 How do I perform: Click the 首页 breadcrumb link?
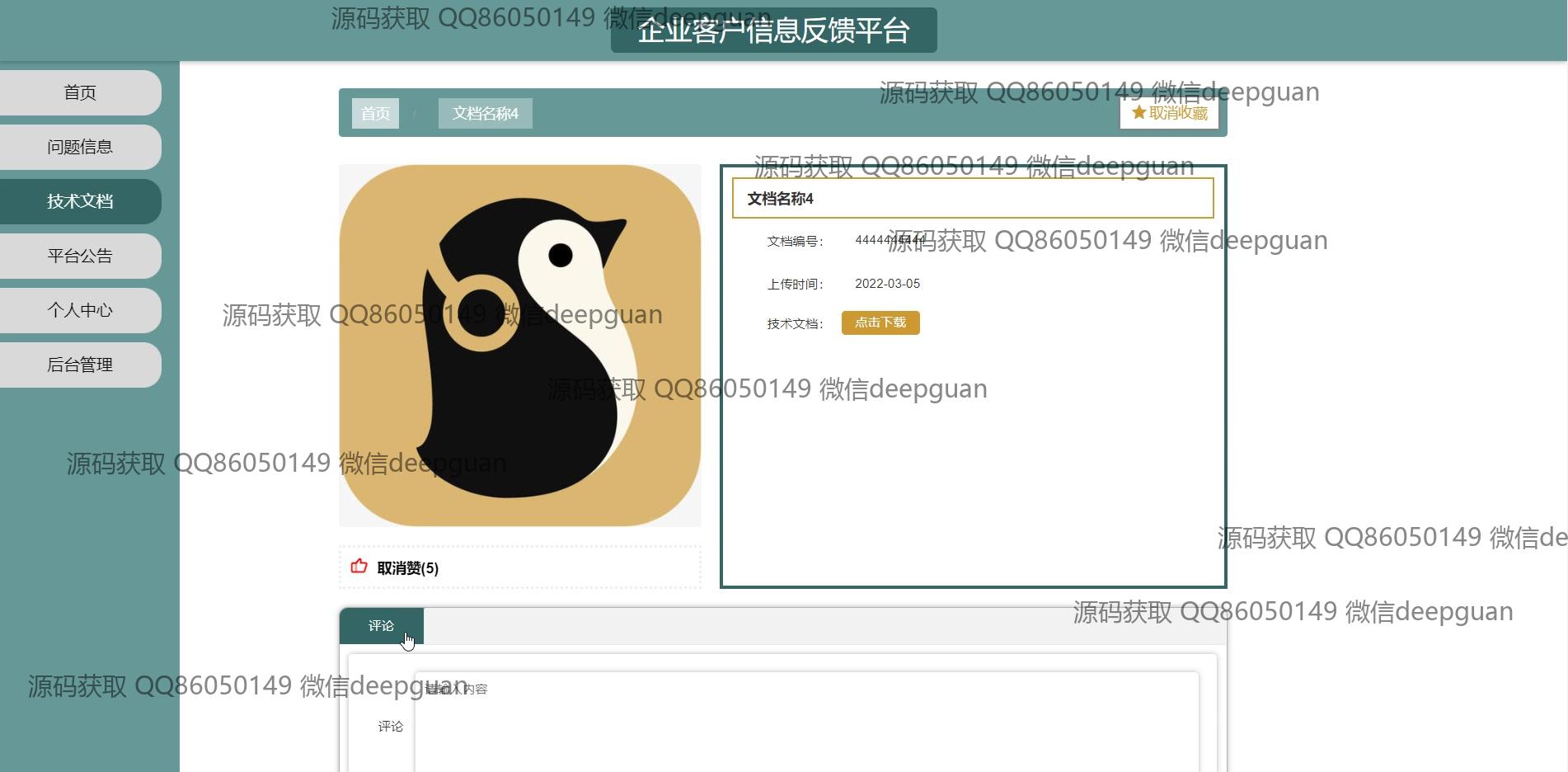click(375, 113)
